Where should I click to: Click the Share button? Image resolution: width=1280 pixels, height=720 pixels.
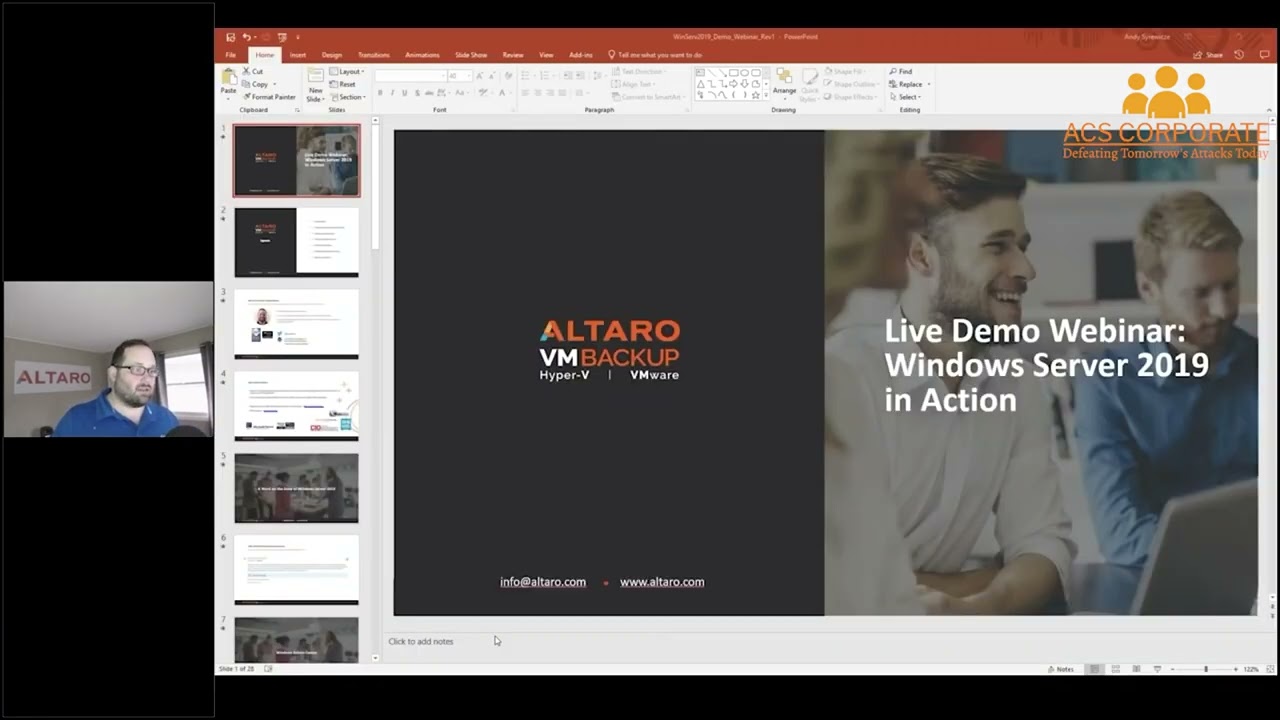coord(1208,55)
